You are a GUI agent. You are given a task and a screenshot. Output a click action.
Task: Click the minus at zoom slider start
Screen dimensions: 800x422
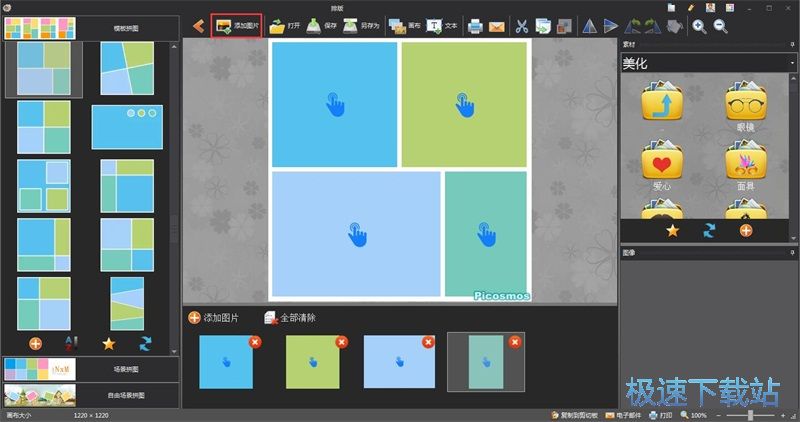point(718,416)
